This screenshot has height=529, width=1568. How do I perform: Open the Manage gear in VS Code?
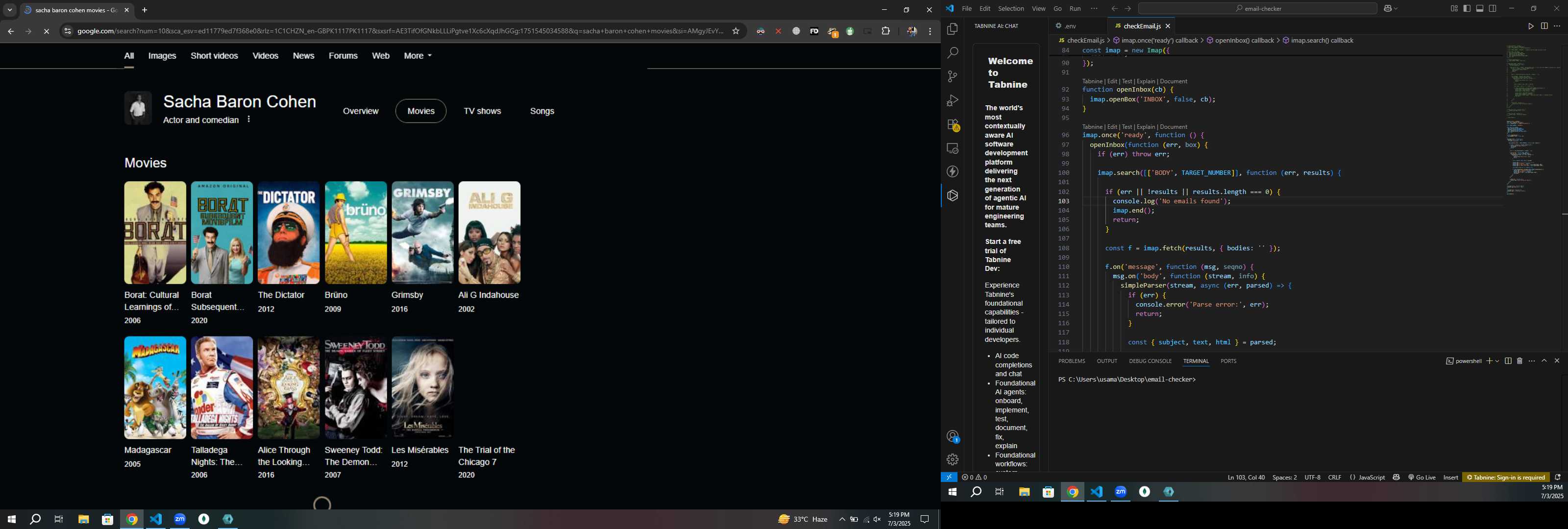click(953, 459)
